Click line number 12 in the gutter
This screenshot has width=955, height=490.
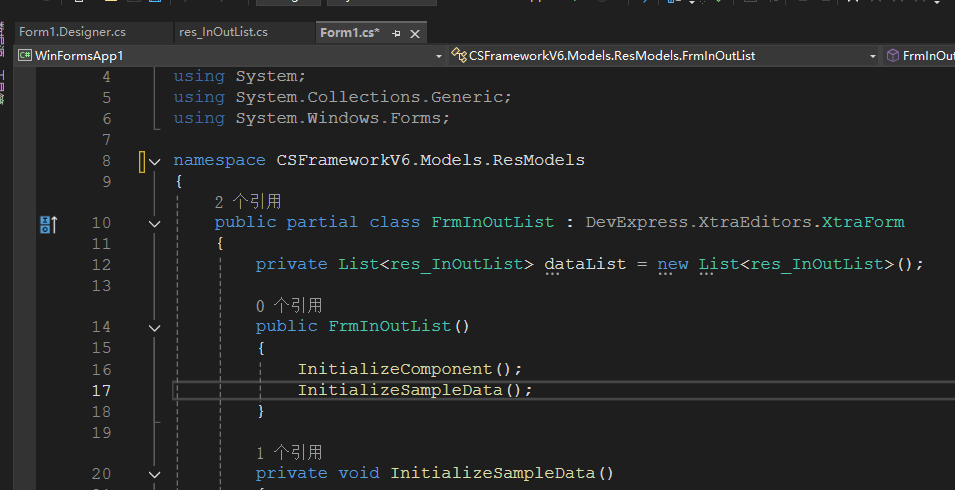coord(100,264)
